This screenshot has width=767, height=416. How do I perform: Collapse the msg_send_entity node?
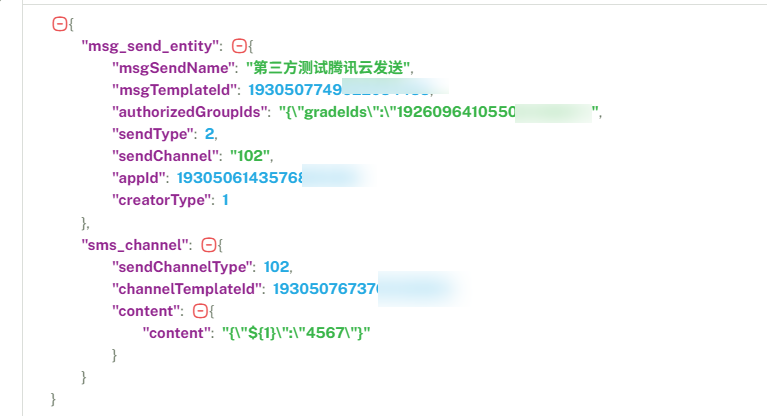239,46
